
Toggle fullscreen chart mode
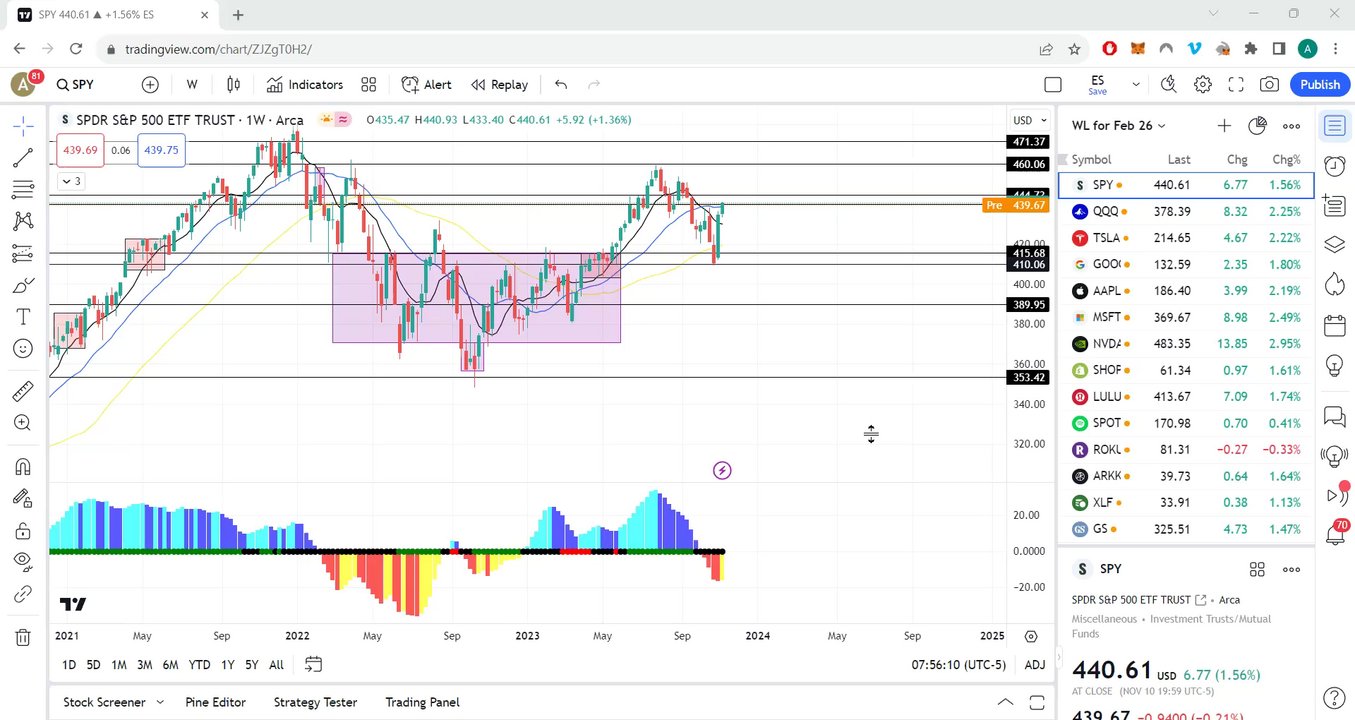(1236, 85)
